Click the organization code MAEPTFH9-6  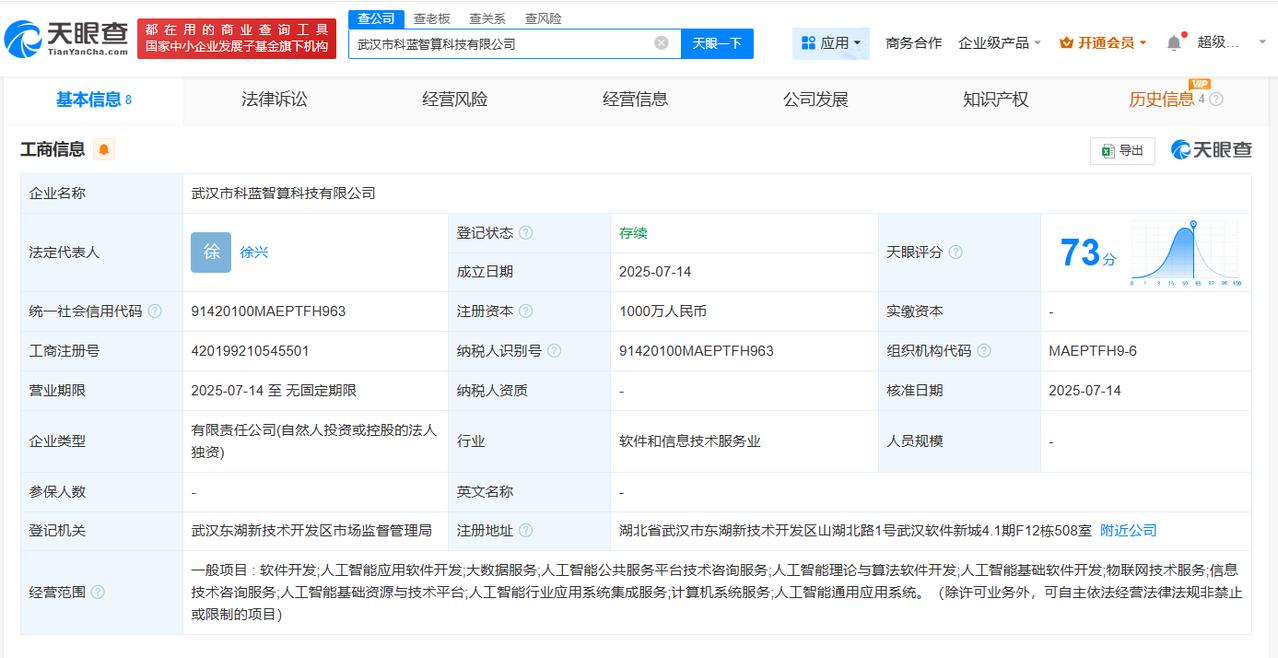(1093, 351)
